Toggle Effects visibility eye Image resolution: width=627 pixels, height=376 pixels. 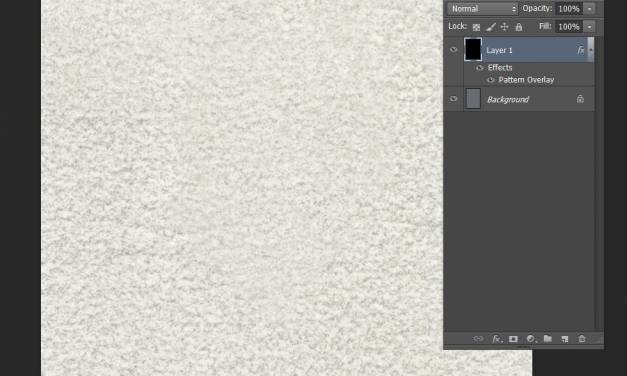pos(479,68)
